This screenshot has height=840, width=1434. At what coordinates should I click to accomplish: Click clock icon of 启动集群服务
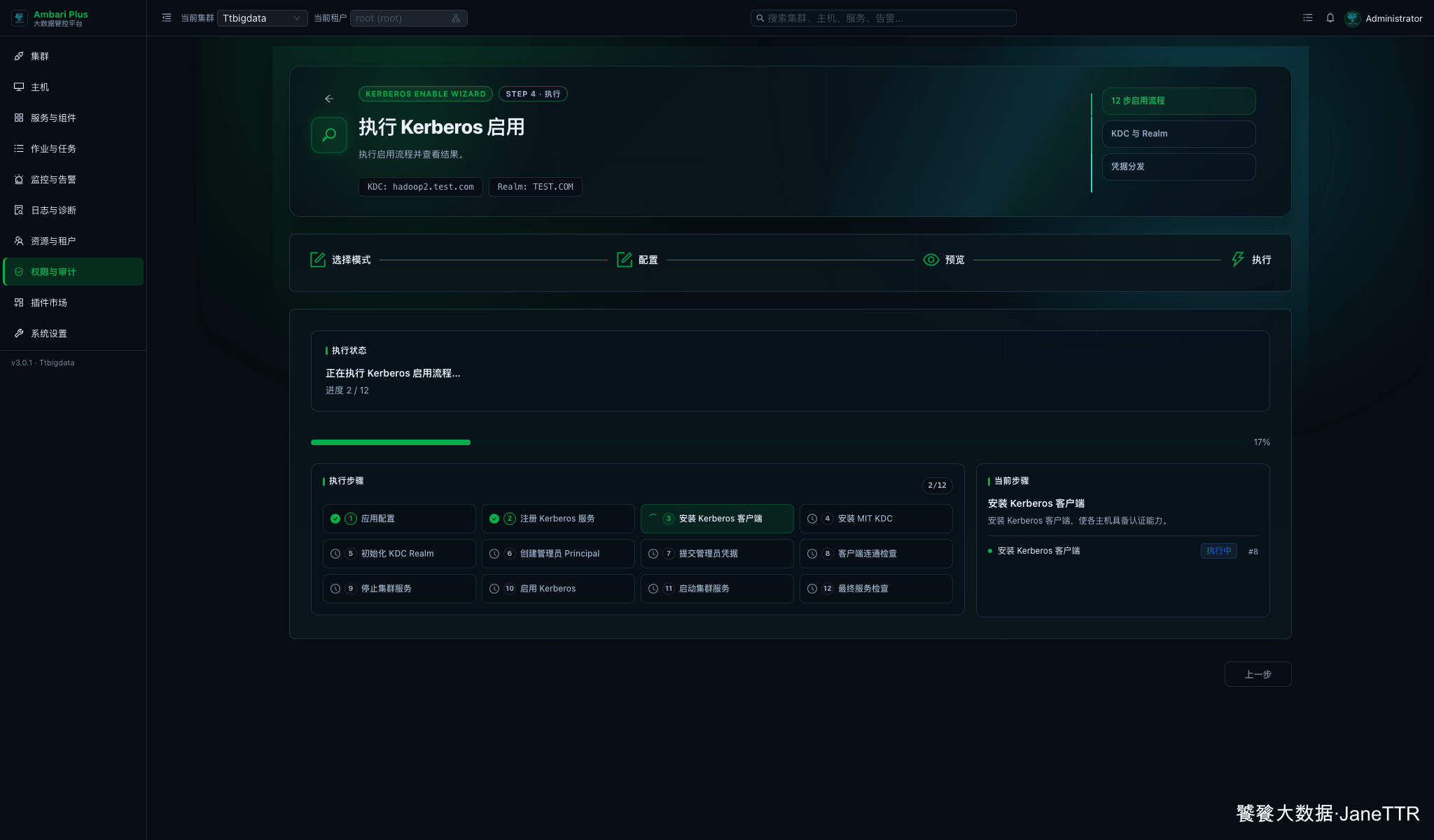(x=653, y=589)
